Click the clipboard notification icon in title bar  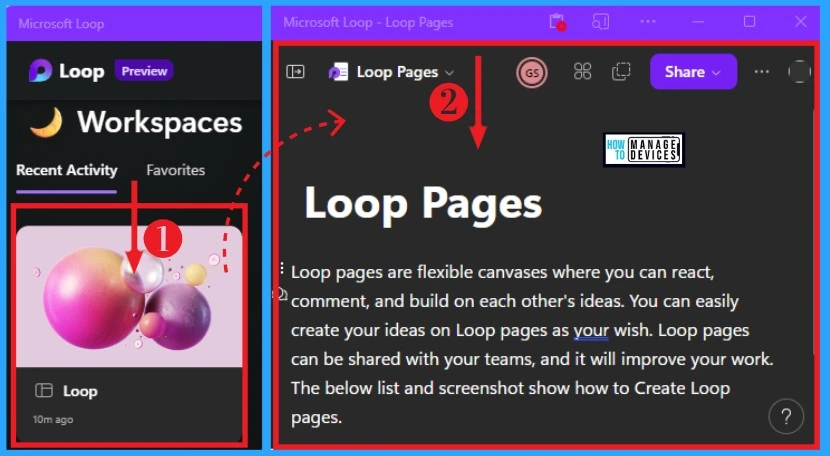click(x=557, y=22)
